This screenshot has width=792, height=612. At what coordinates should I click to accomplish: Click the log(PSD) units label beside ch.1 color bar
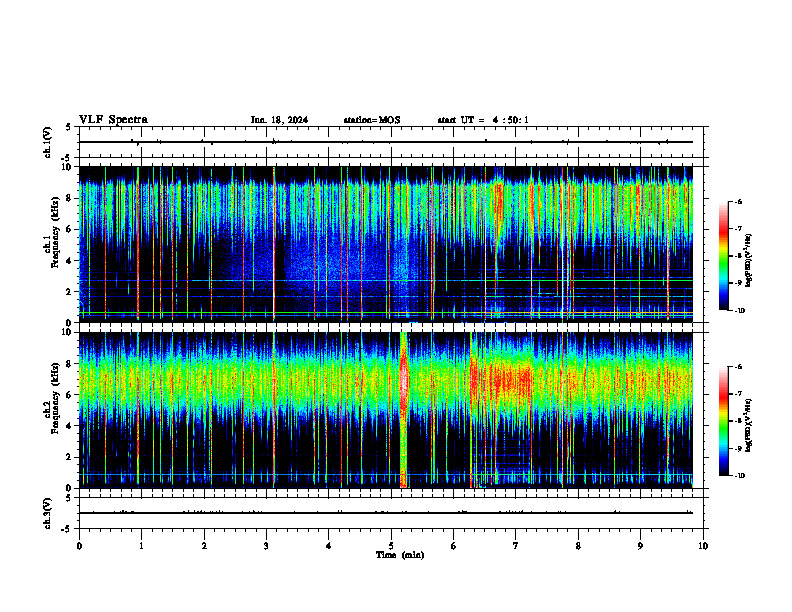pos(749,261)
